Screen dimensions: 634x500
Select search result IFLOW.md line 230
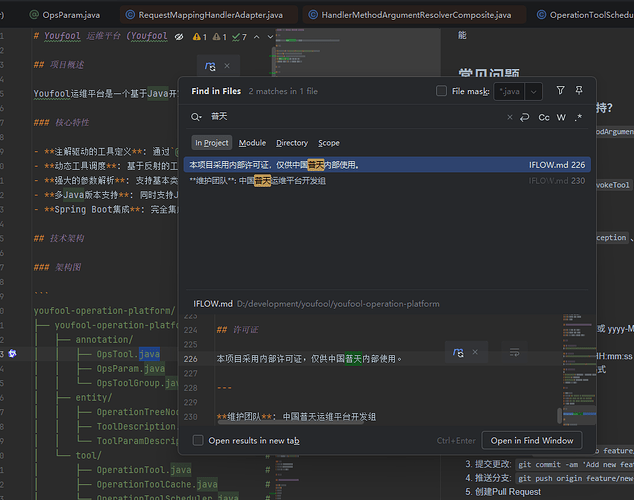(x=387, y=181)
